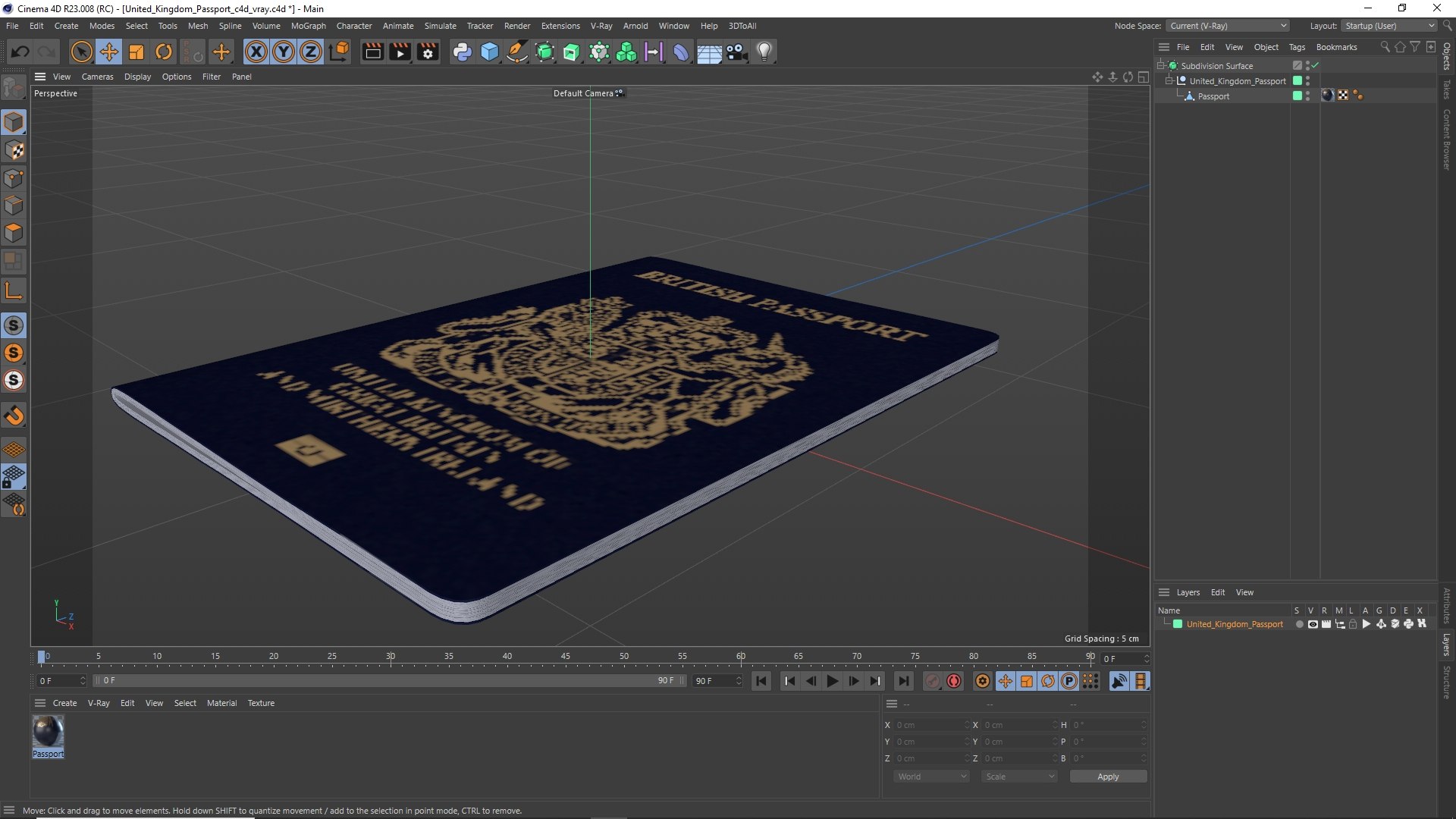1456x819 pixels.
Task: Add a Subdivision Surface generator
Action: point(544,52)
